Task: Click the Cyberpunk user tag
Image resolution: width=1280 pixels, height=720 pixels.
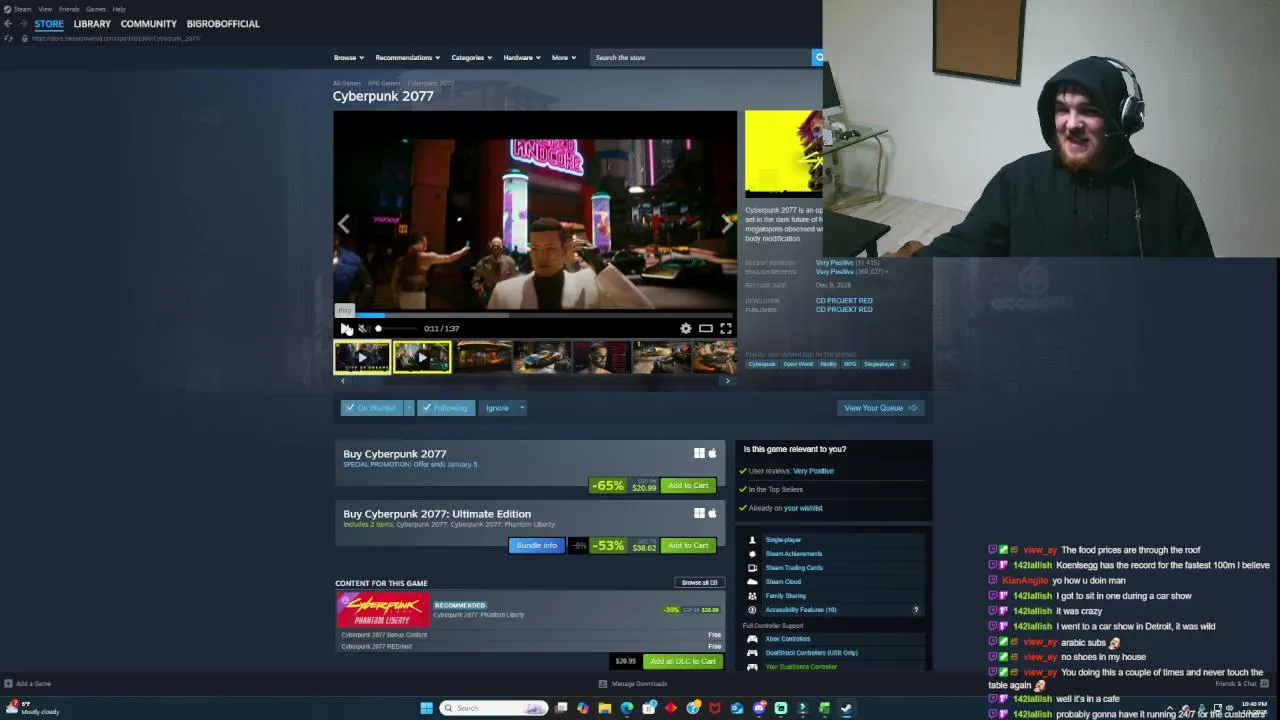Action: pos(762,364)
